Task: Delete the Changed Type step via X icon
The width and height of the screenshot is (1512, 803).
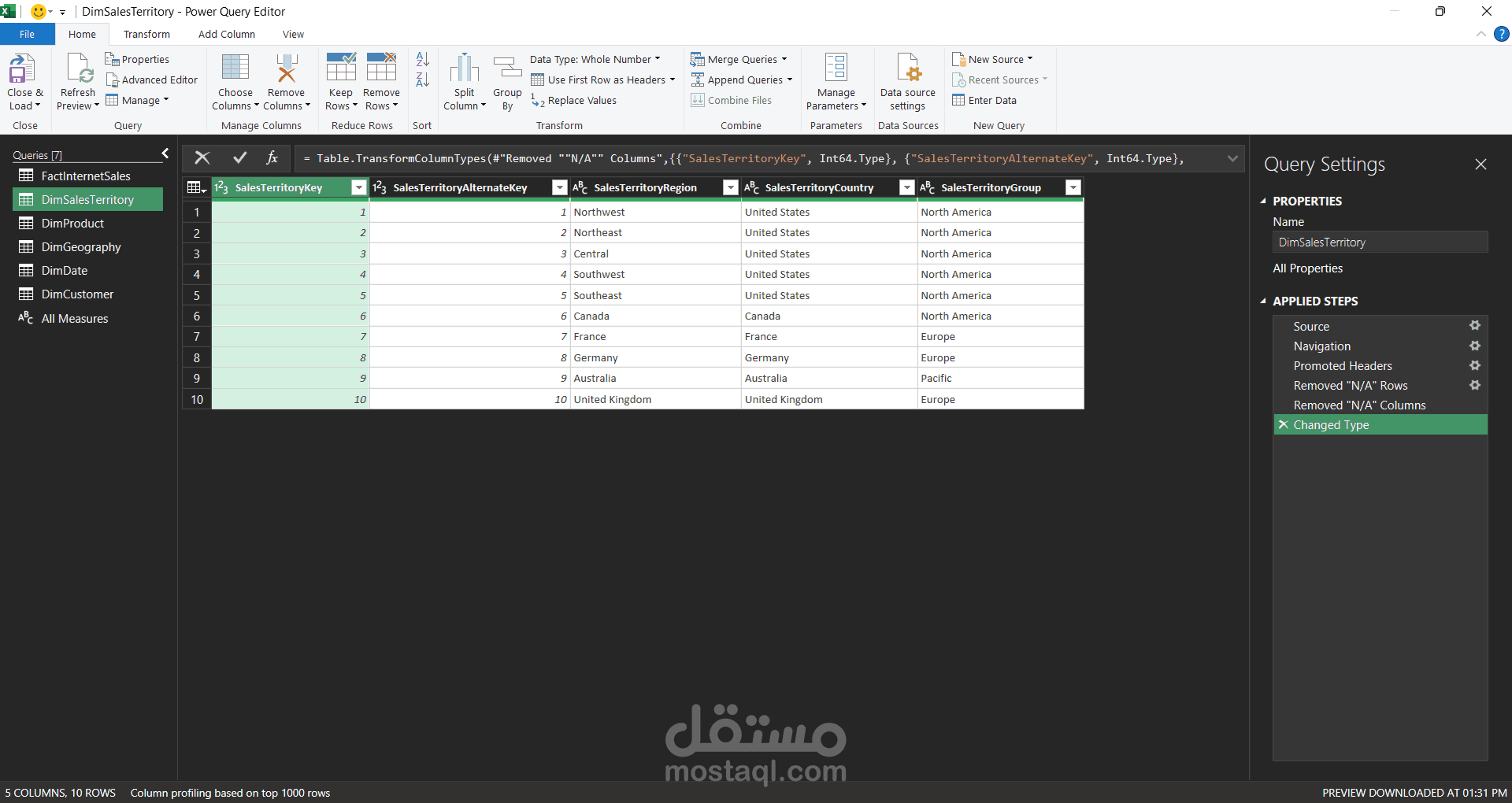Action: (x=1283, y=424)
